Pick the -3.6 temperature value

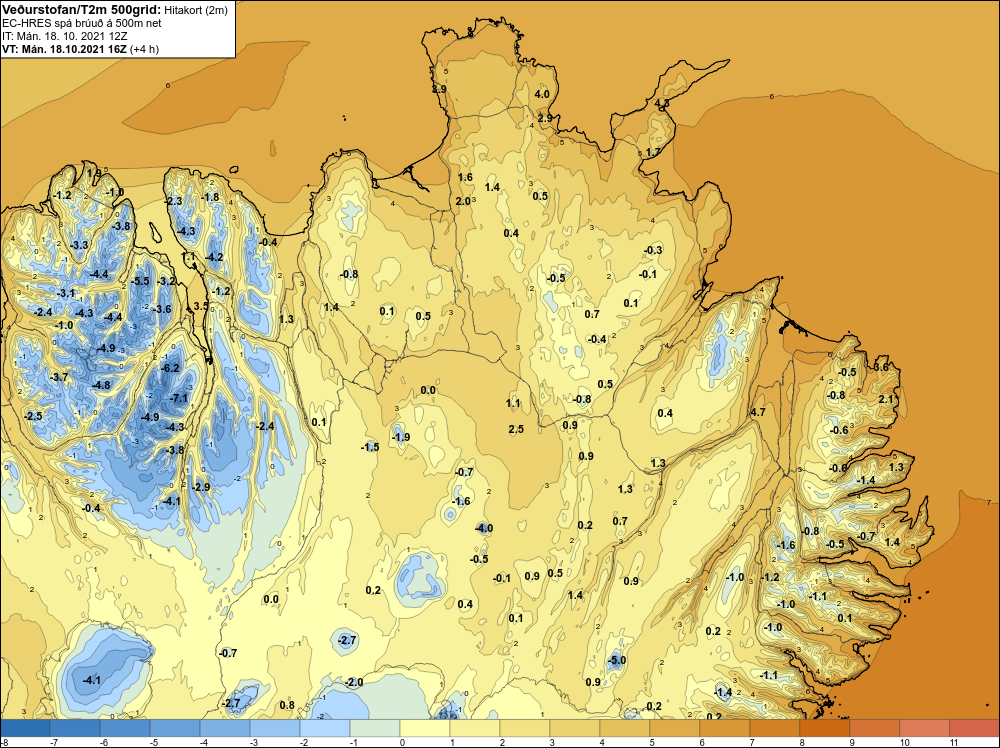tap(163, 309)
